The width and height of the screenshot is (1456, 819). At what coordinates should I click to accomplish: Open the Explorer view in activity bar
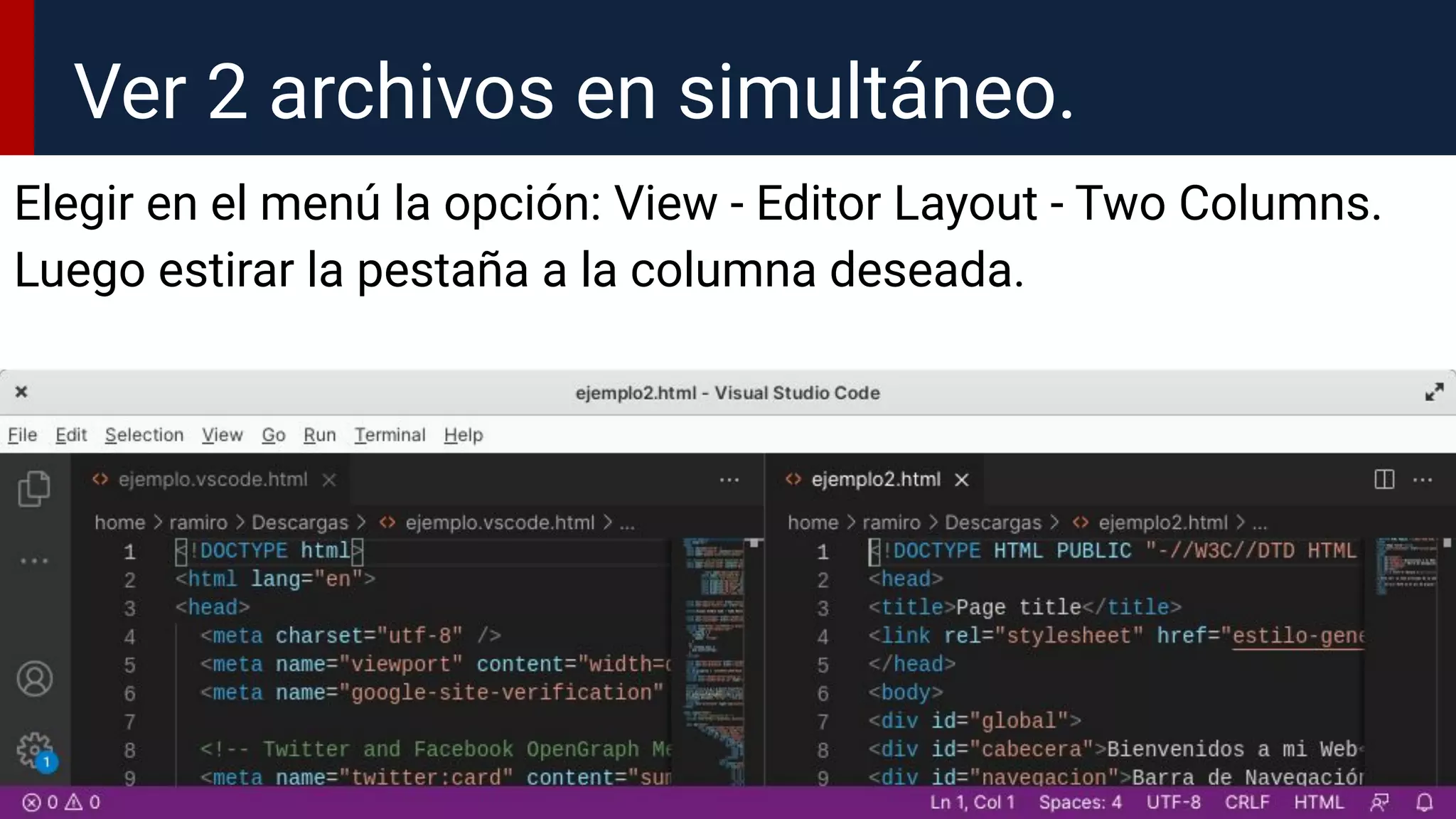pyautogui.click(x=34, y=488)
